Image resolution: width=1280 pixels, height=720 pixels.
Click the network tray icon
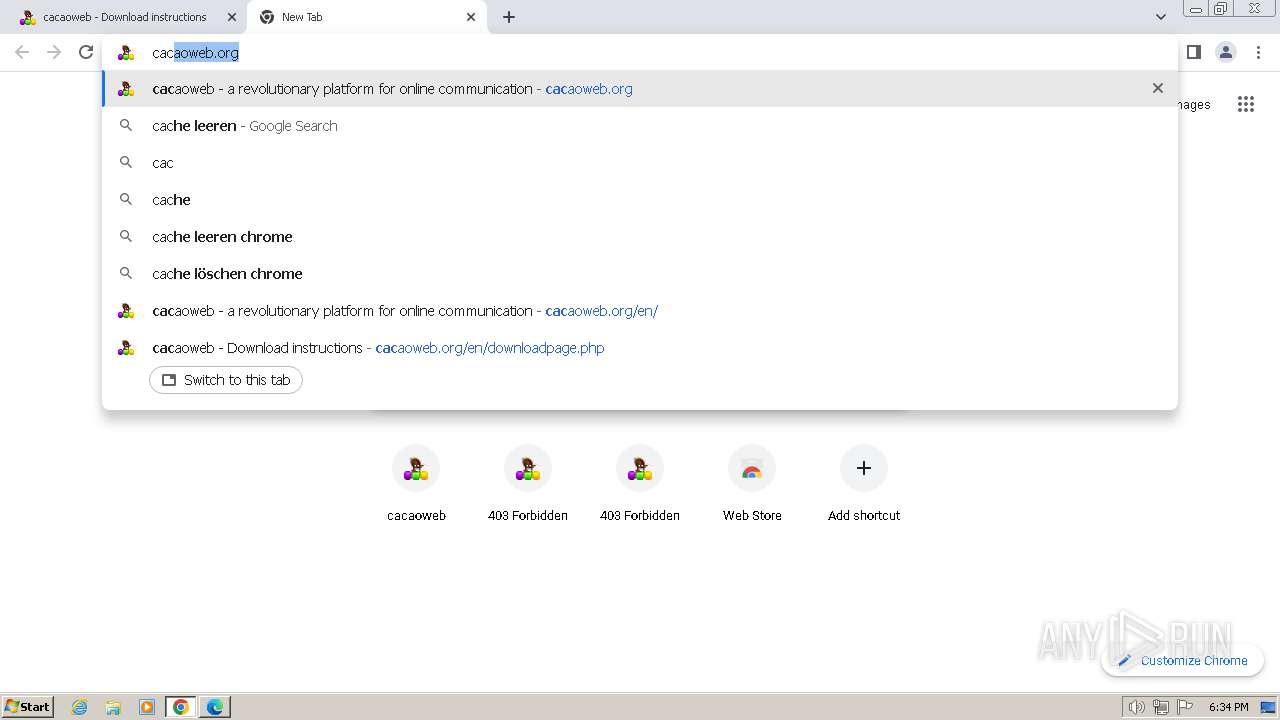(x=1160, y=707)
